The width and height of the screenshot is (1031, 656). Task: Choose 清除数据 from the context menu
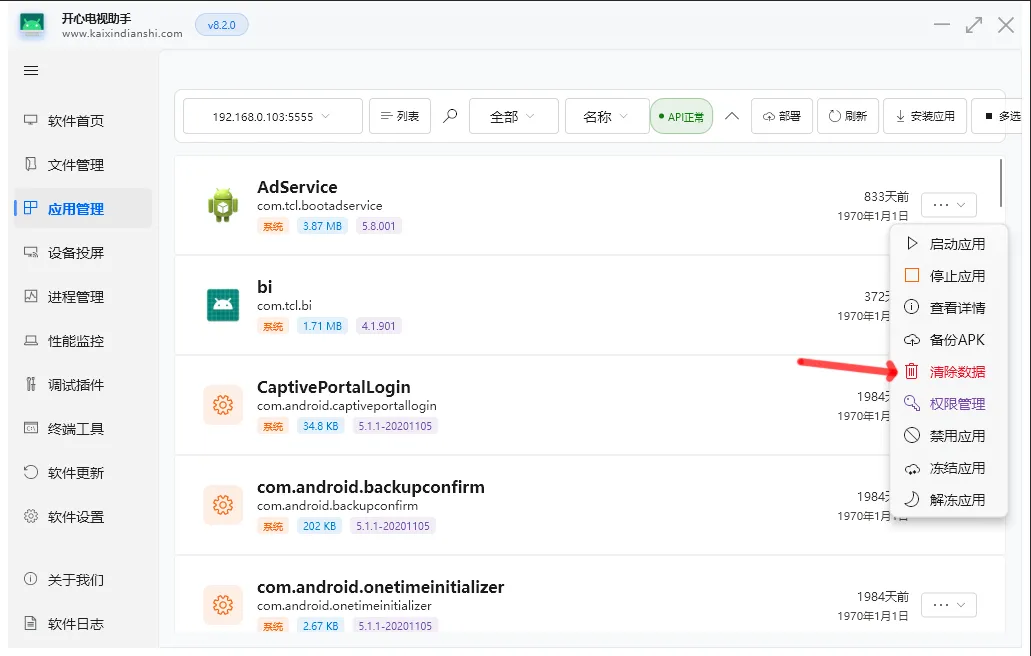click(948, 372)
